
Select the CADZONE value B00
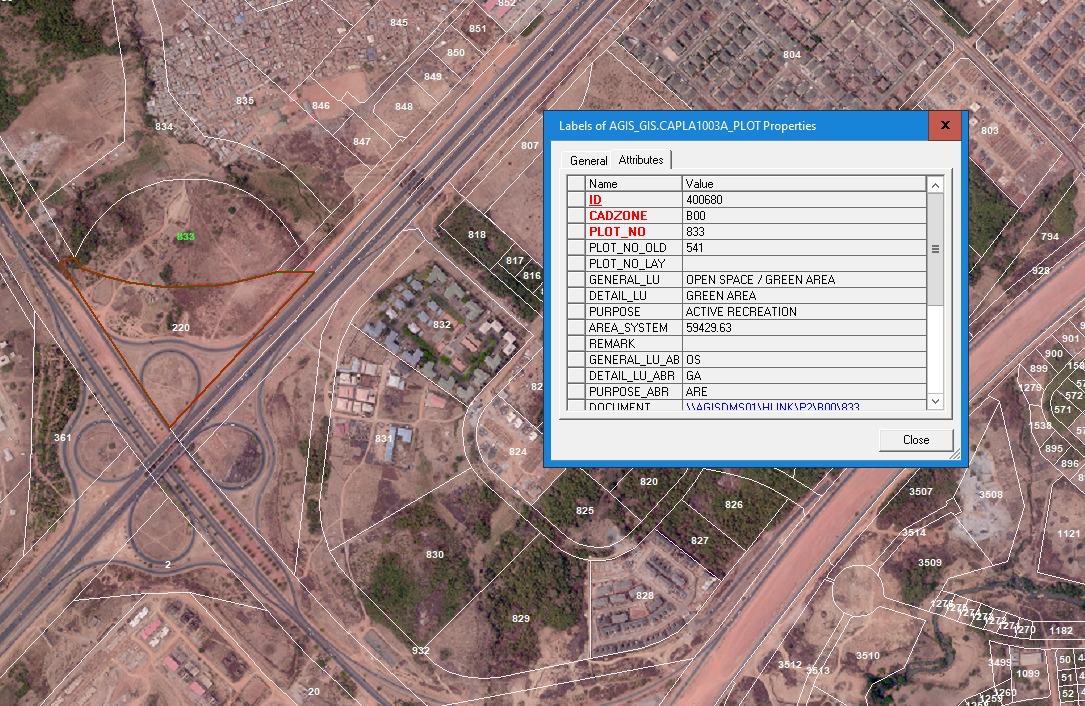point(804,216)
